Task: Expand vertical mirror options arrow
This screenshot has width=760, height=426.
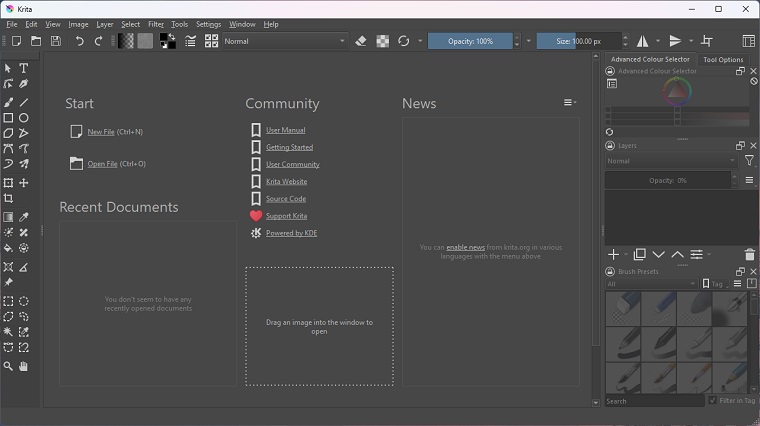Action: 691,41
